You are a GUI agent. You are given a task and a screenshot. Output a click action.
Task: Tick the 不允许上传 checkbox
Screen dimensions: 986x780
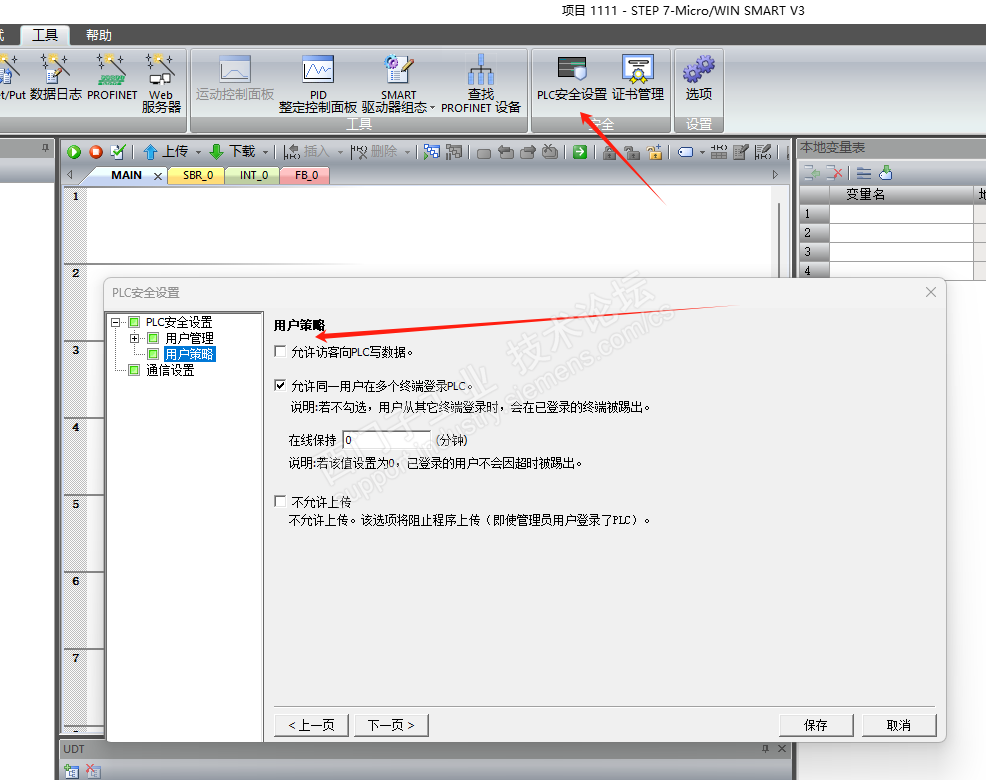[x=280, y=501]
